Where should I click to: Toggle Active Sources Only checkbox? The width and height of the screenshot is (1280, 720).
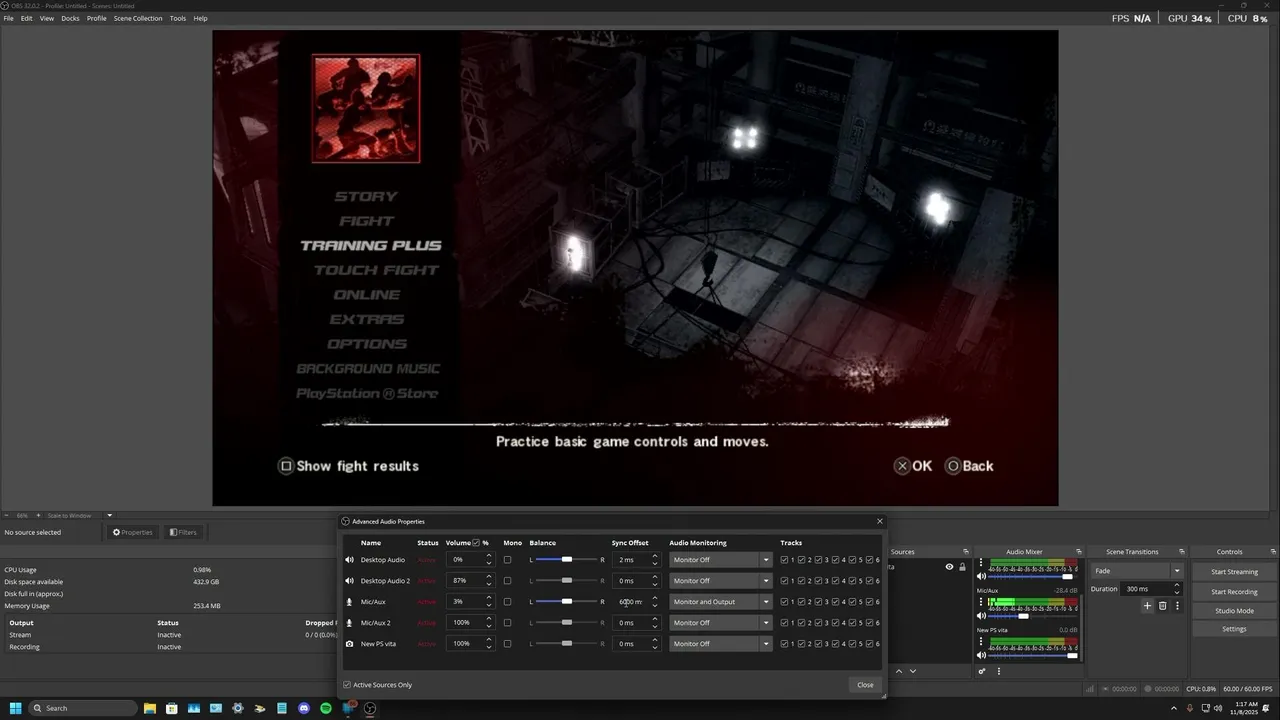(347, 685)
